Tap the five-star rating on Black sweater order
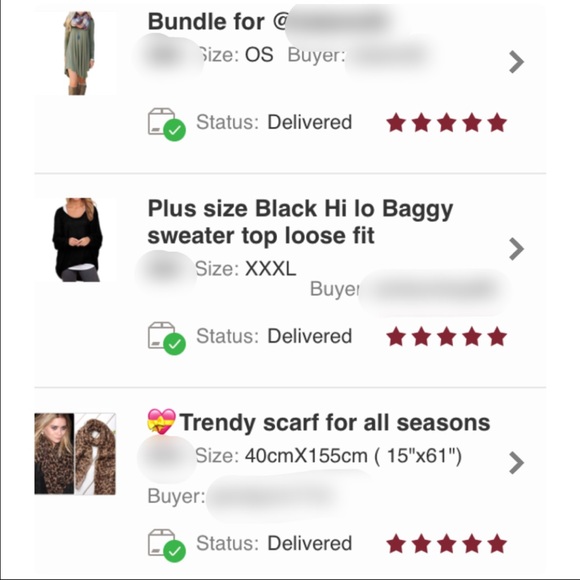Screen dimensions: 580x580 [x=446, y=337]
